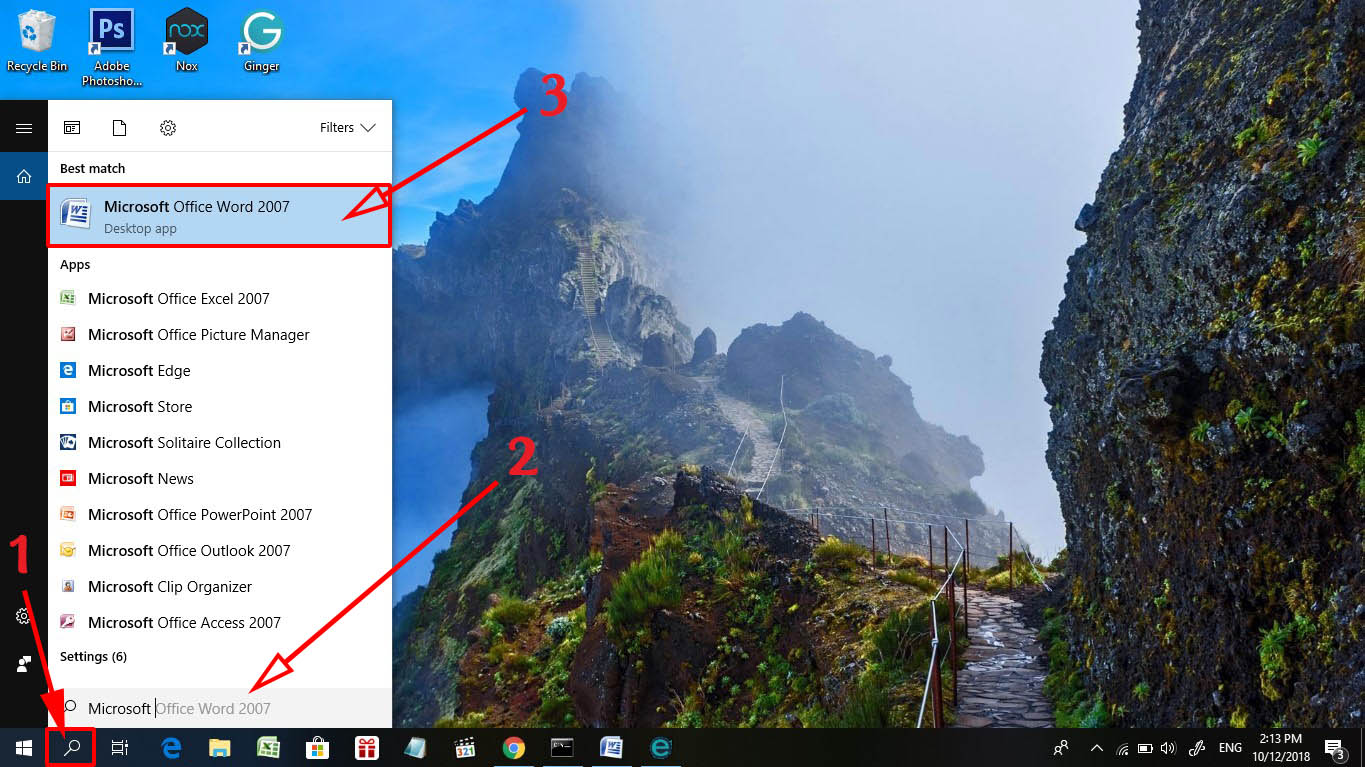The height and width of the screenshot is (767, 1365).
Task: Click into the search text box
Action: (219, 708)
